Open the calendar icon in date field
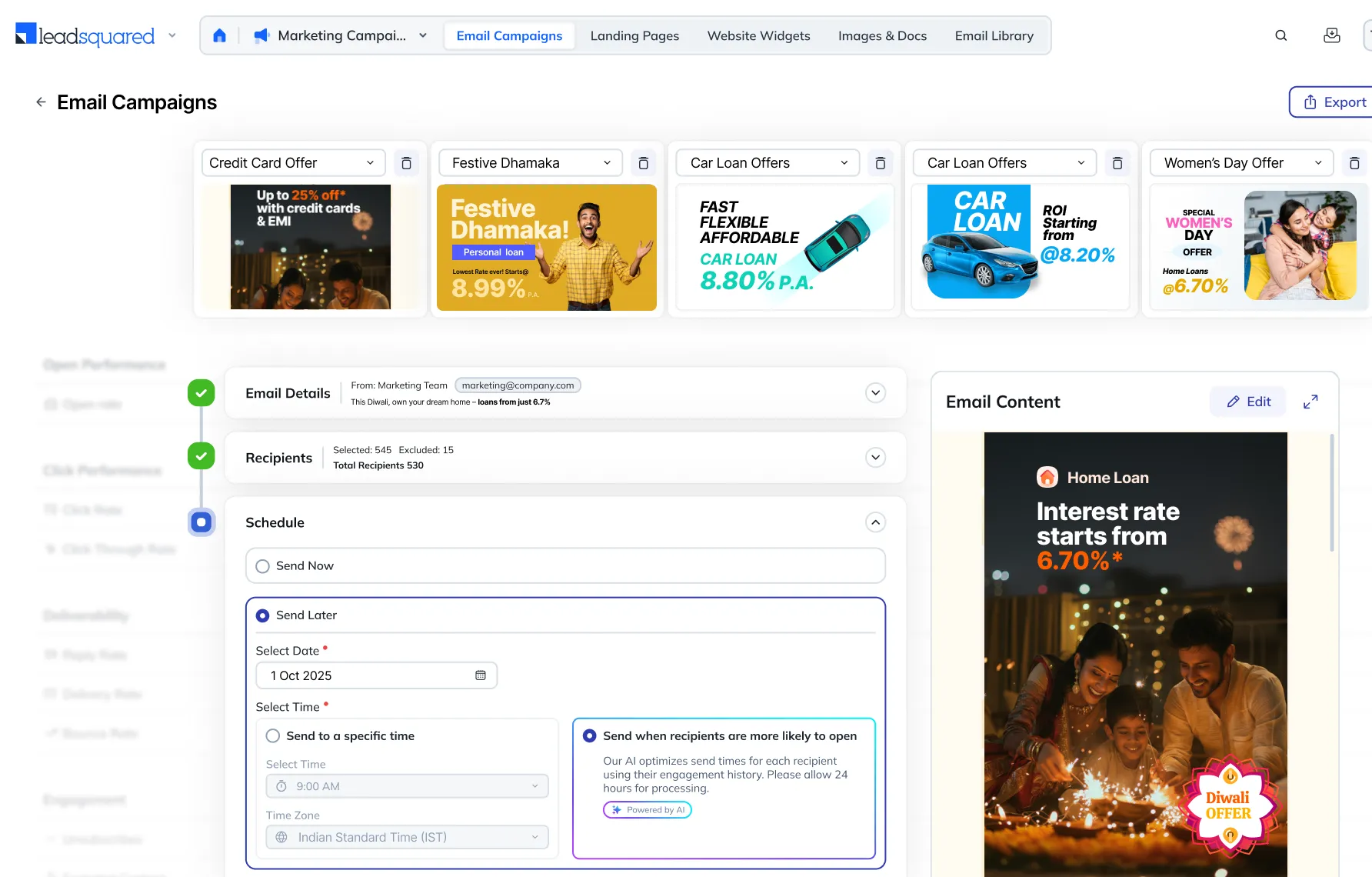This screenshot has width=1372, height=877. click(480, 675)
